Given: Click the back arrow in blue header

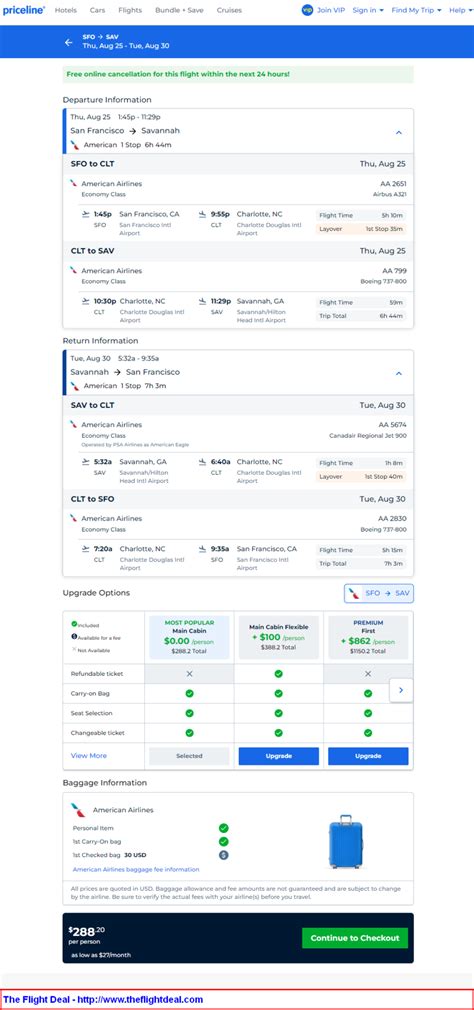Looking at the screenshot, I should (69, 43).
